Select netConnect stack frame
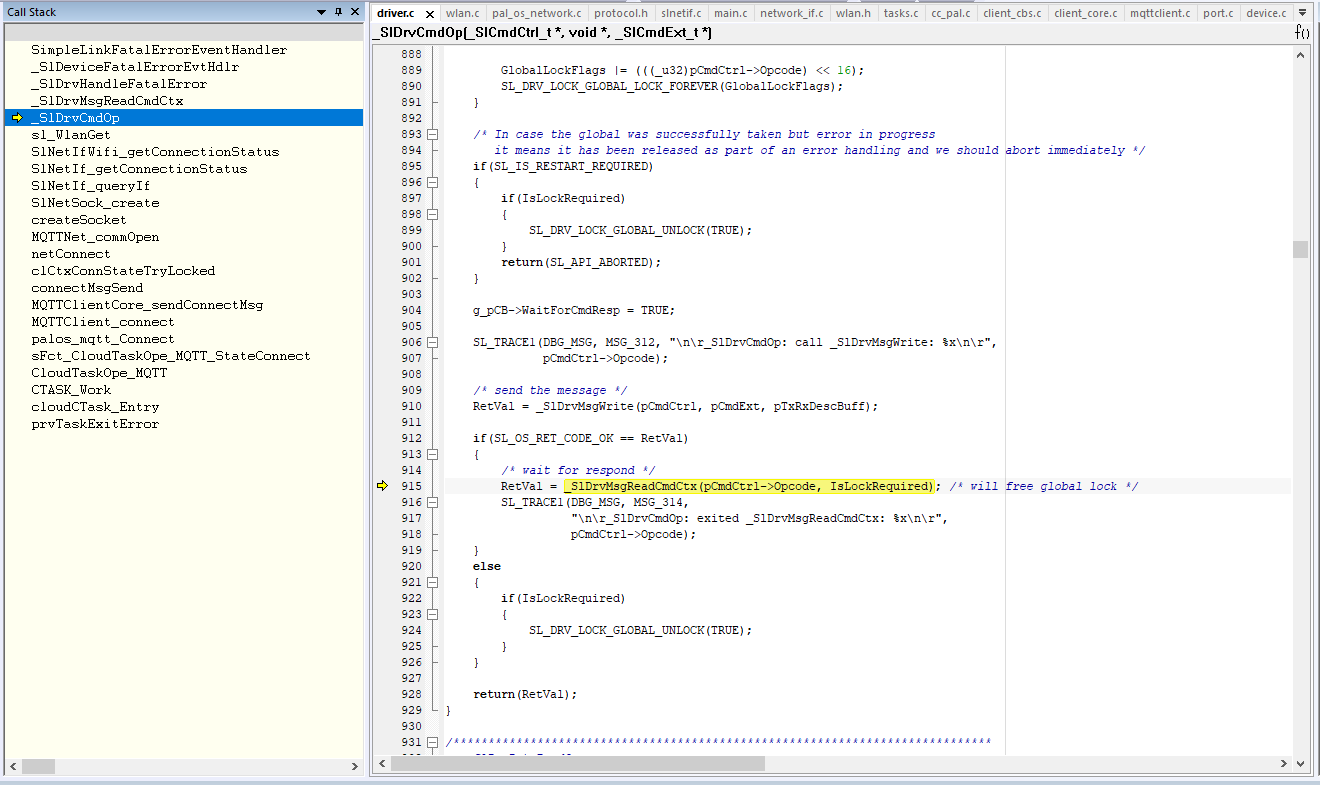 point(71,254)
